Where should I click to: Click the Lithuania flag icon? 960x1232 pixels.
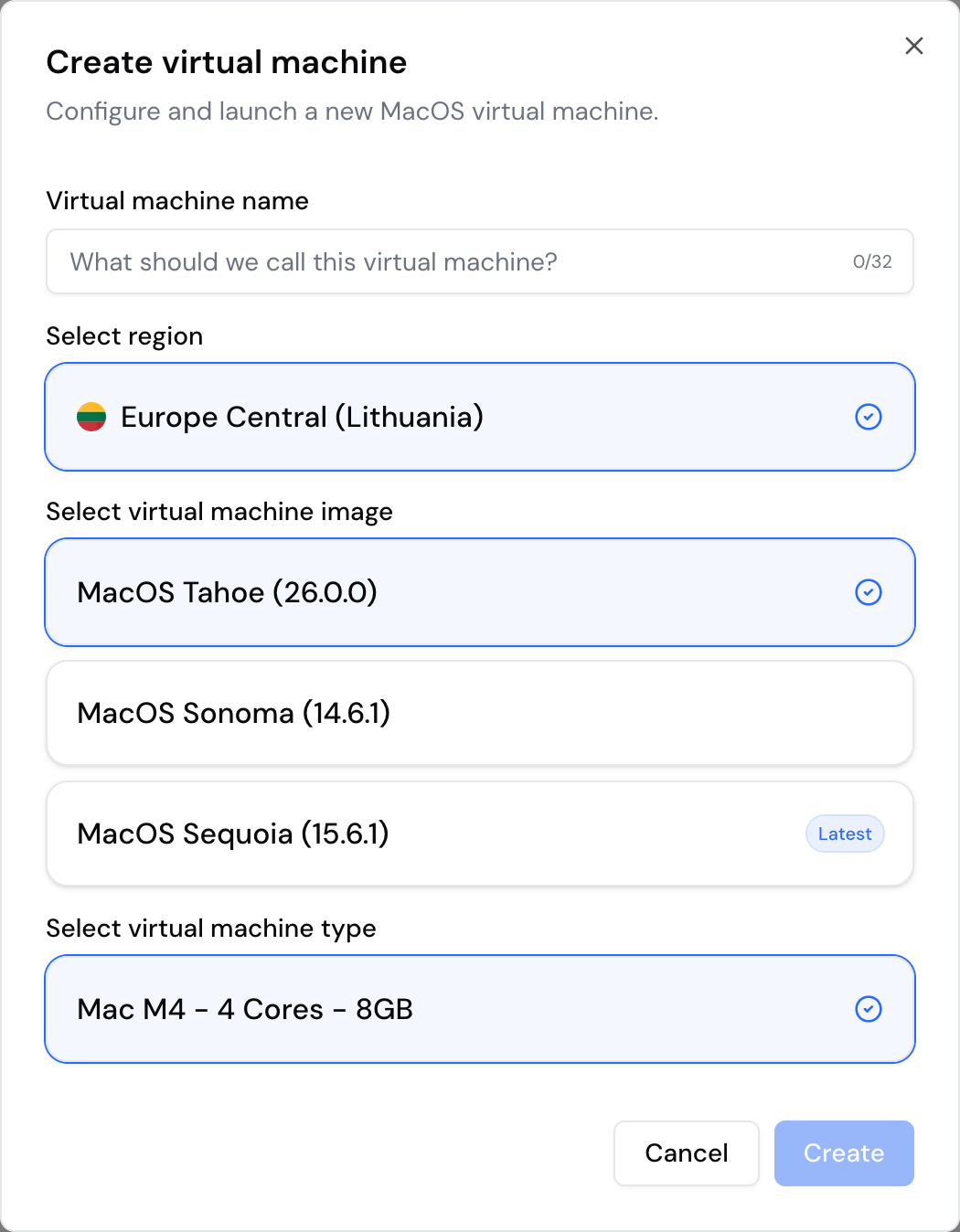pos(92,417)
